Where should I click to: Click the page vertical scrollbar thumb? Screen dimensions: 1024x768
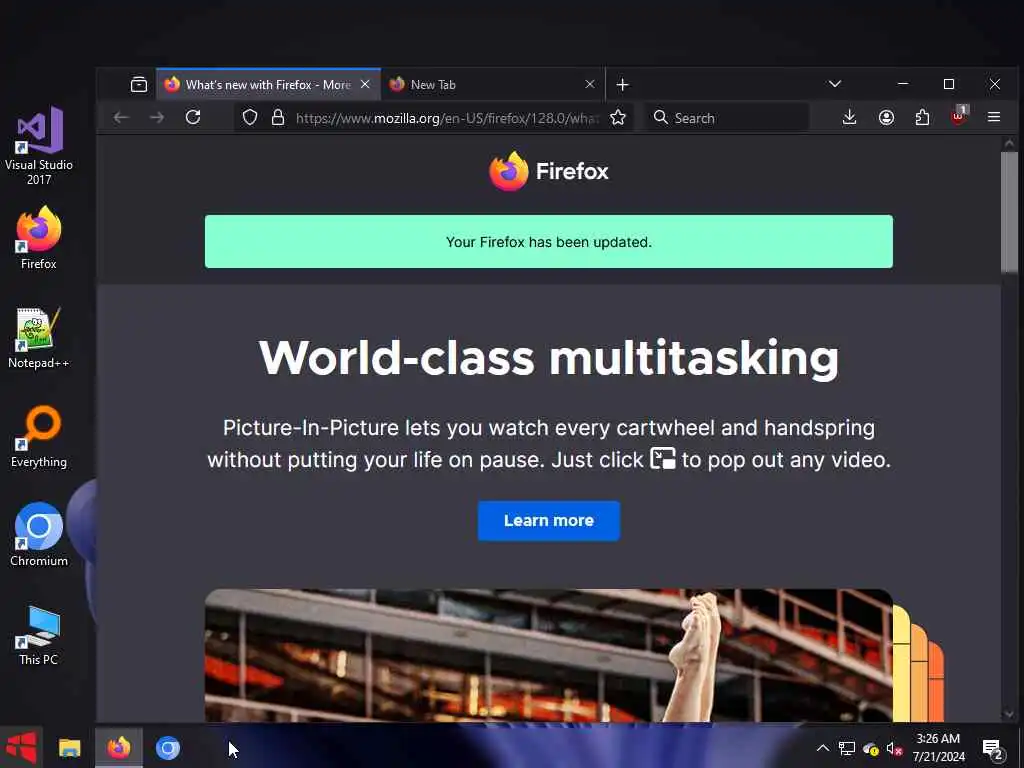click(1009, 212)
